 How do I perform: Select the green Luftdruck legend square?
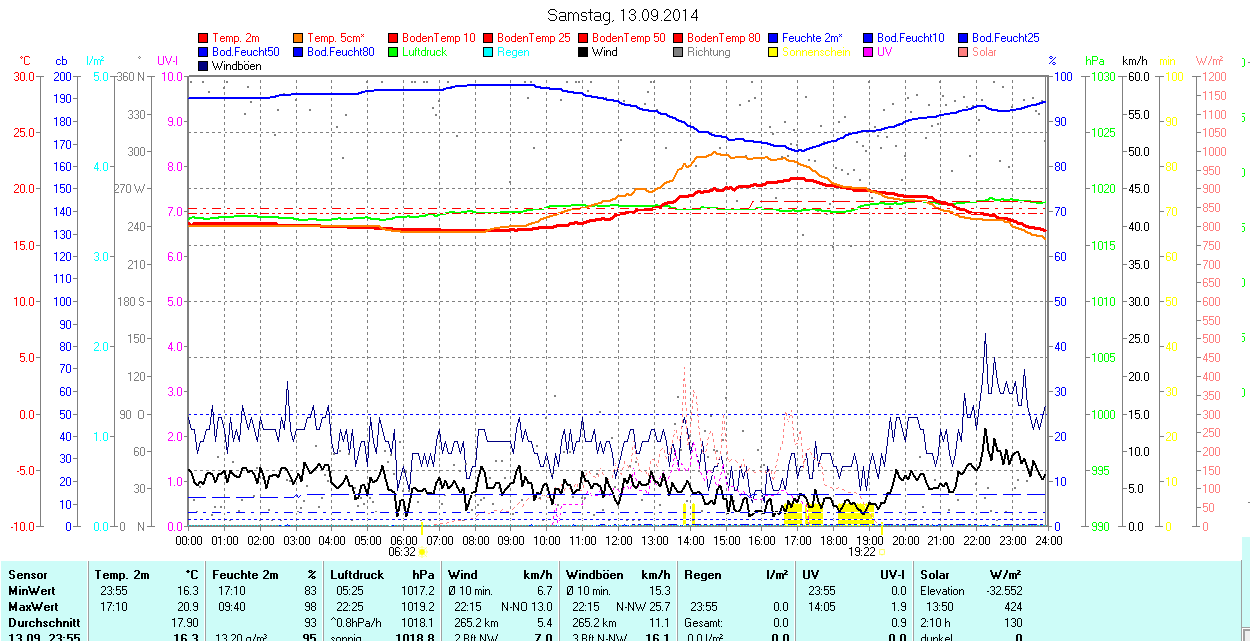(393, 52)
